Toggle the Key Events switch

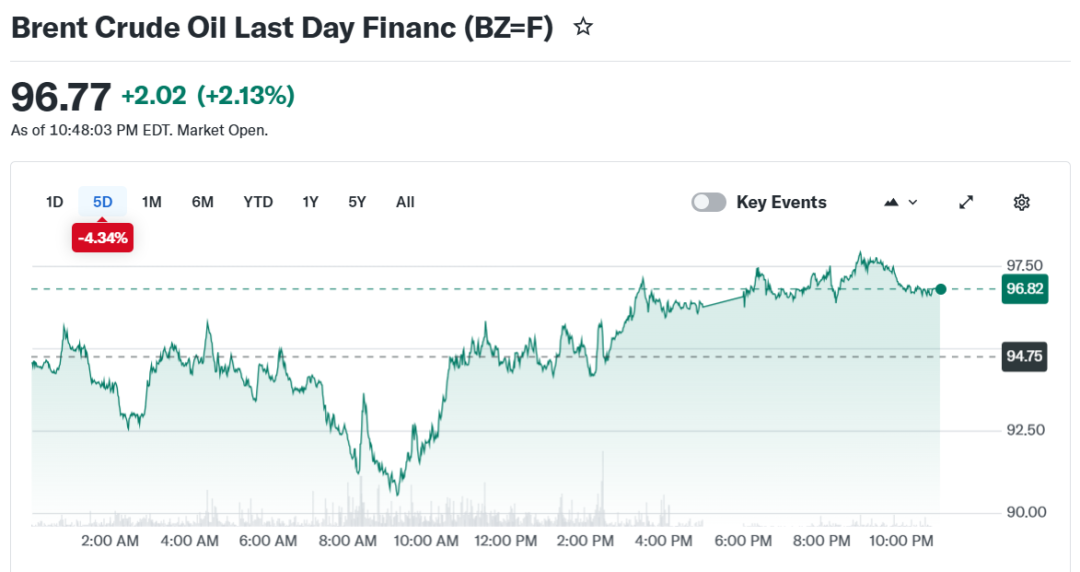point(709,202)
